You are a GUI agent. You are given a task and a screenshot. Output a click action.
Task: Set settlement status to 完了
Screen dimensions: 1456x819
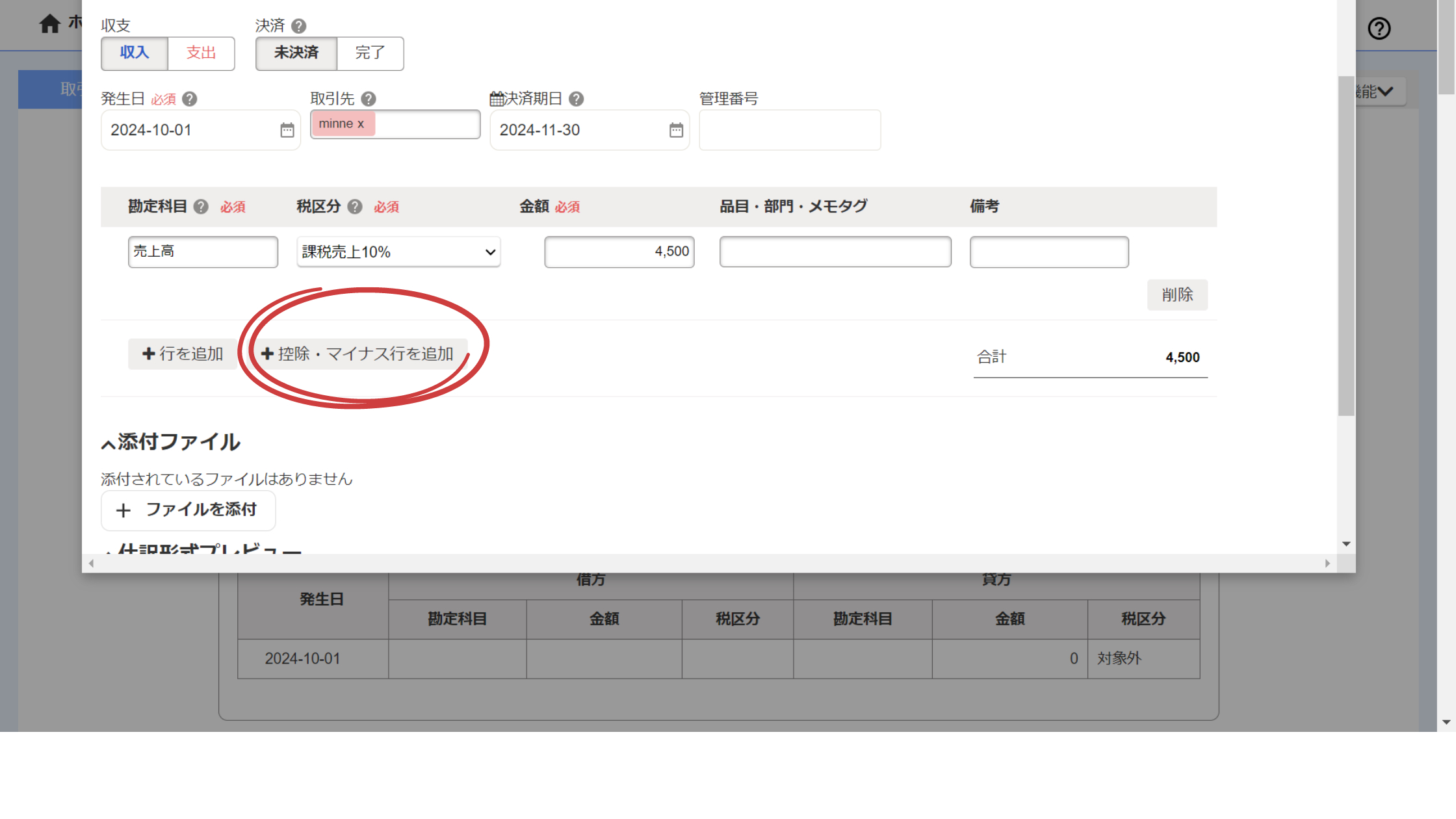point(370,53)
